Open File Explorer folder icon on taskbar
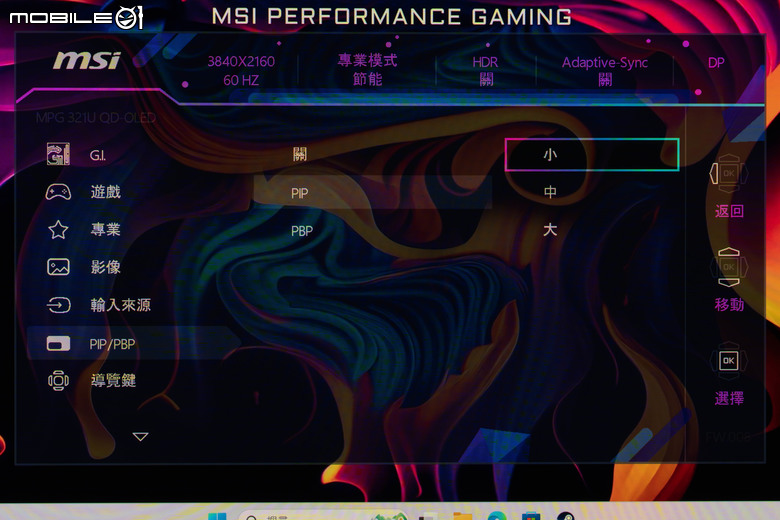Image resolution: width=780 pixels, height=520 pixels. point(463,516)
